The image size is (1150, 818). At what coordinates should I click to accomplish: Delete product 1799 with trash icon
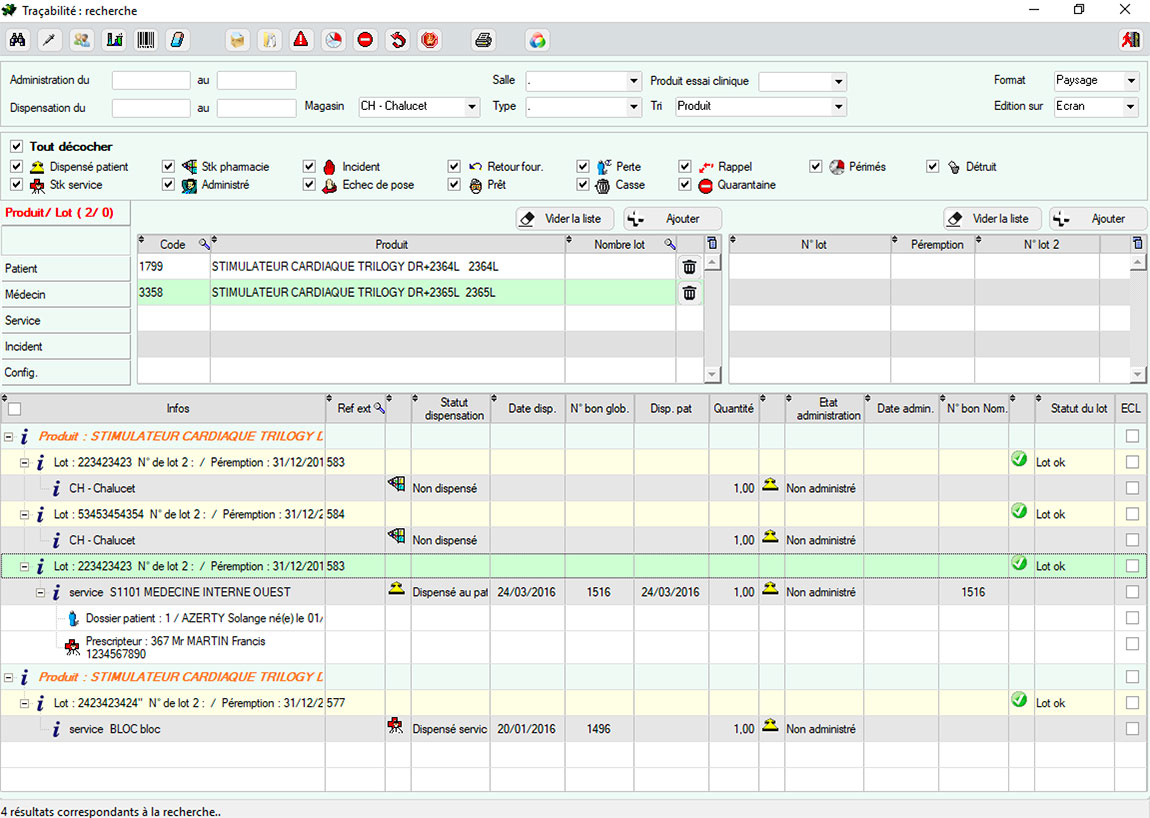point(689,267)
